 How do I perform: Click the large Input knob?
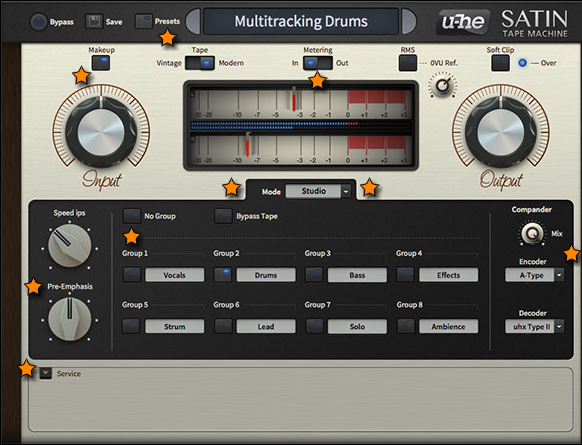click(101, 132)
